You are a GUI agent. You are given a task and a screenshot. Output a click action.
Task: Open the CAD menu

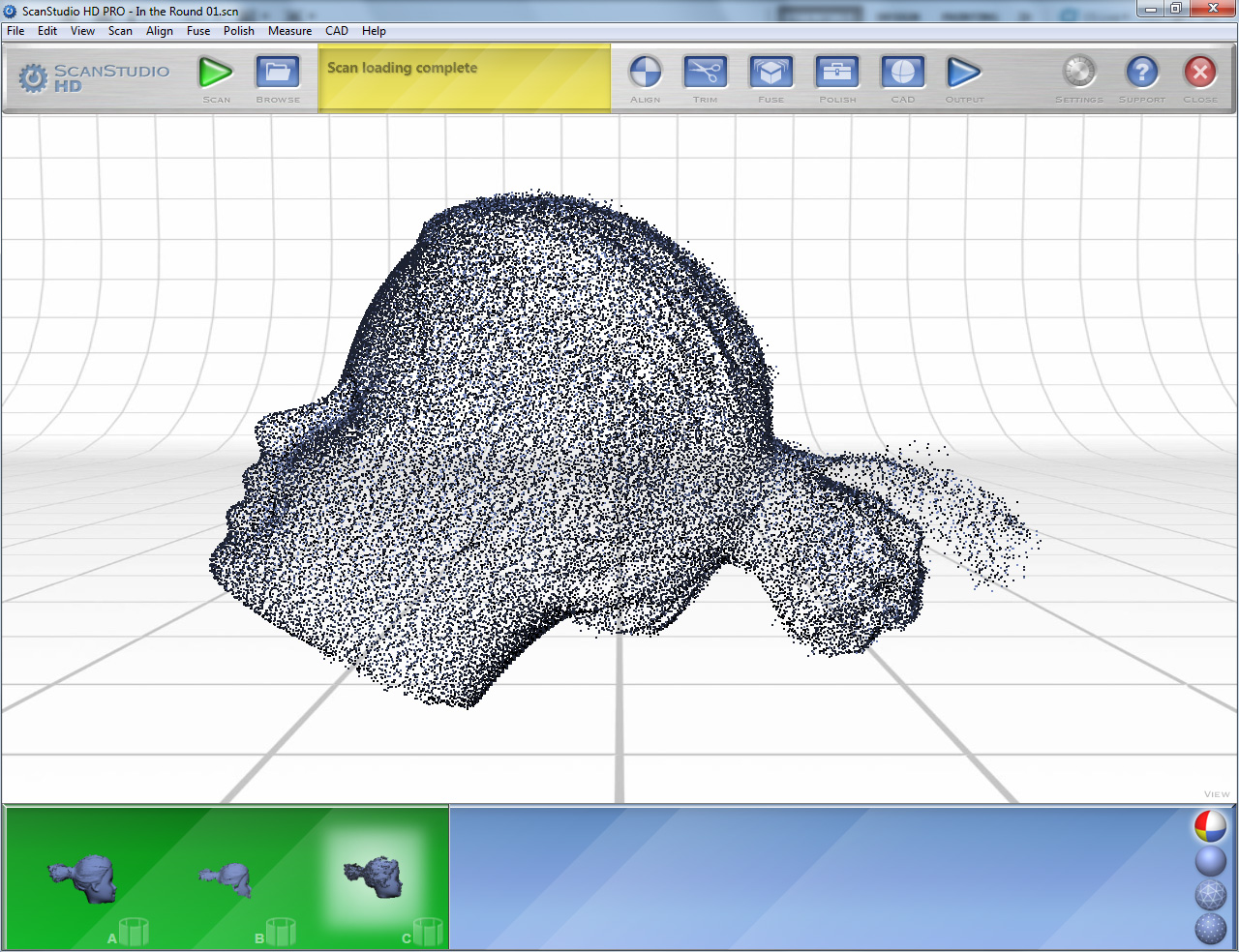(337, 31)
